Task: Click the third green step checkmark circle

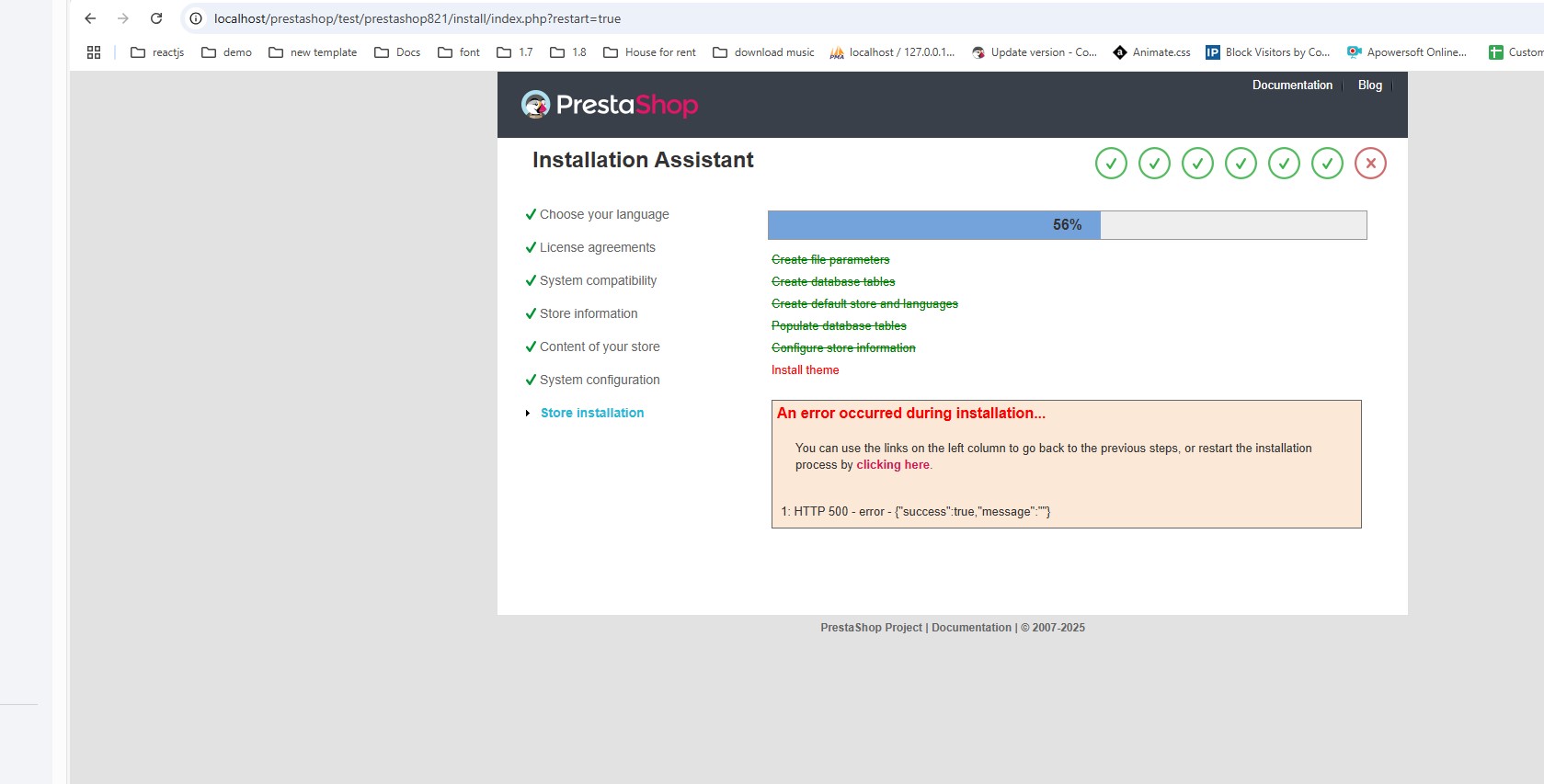Action: tap(1197, 164)
